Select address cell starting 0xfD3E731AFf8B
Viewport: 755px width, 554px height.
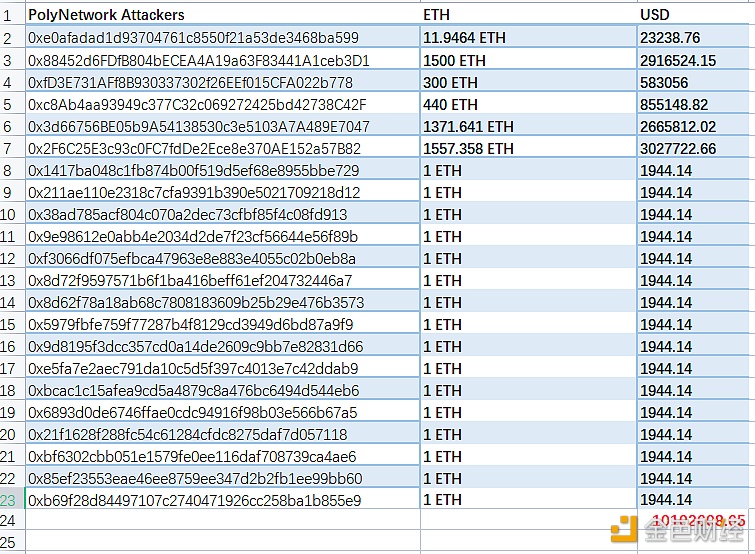(222, 82)
